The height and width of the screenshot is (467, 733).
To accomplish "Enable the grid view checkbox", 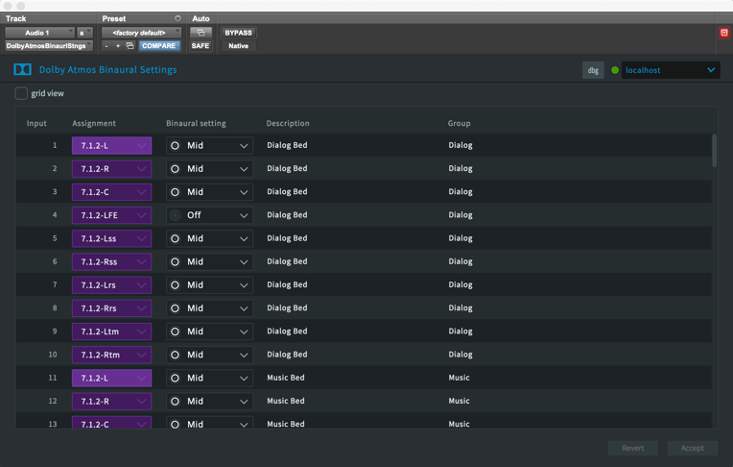I will click(22, 94).
